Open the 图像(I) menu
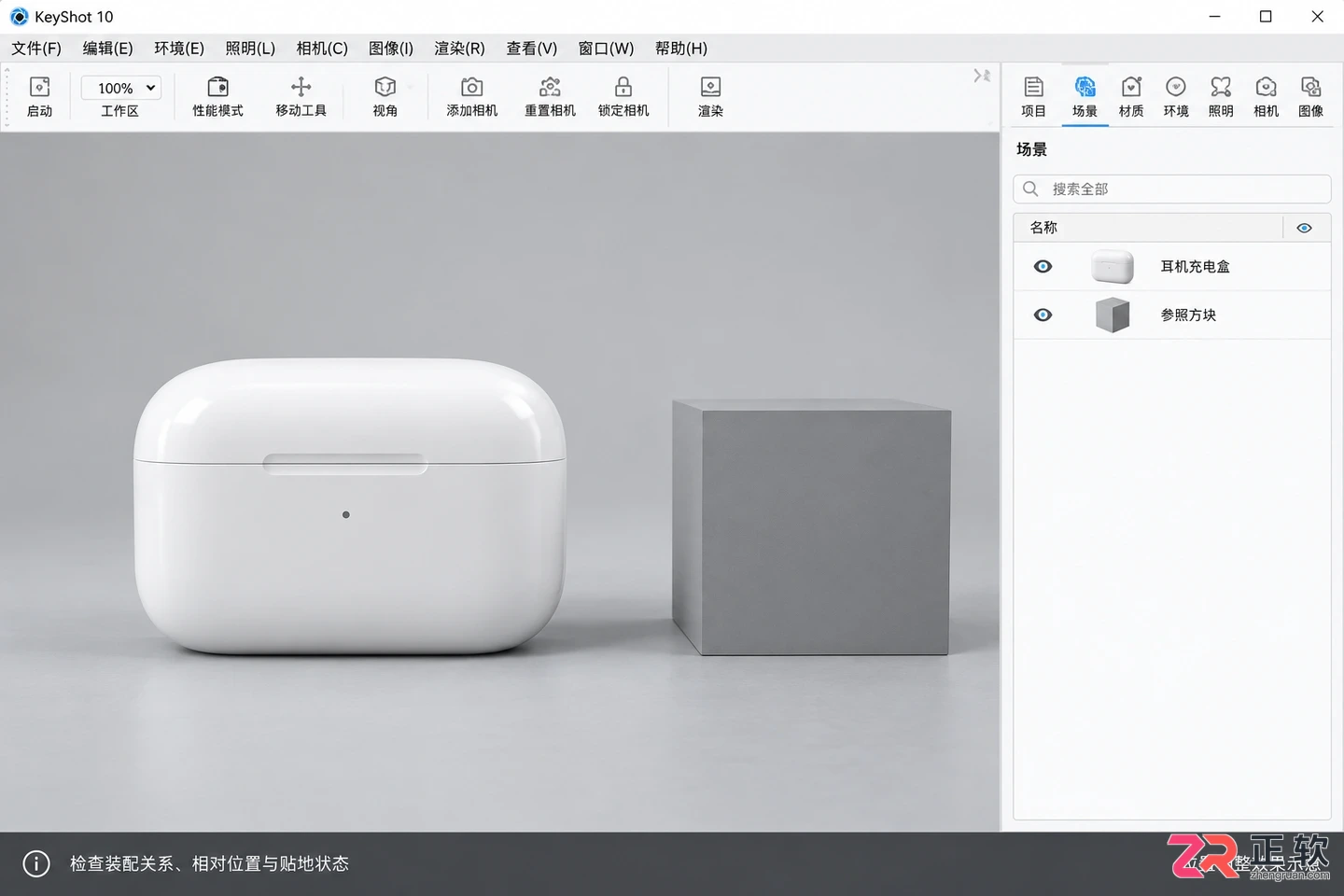This screenshot has width=1344, height=896. [x=391, y=49]
